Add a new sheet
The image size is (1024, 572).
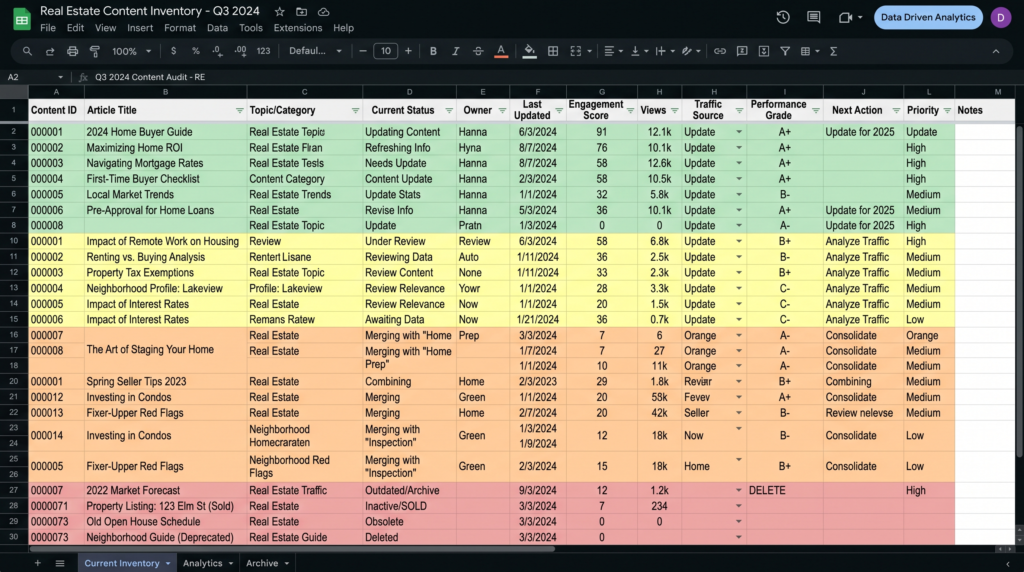click(37, 563)
